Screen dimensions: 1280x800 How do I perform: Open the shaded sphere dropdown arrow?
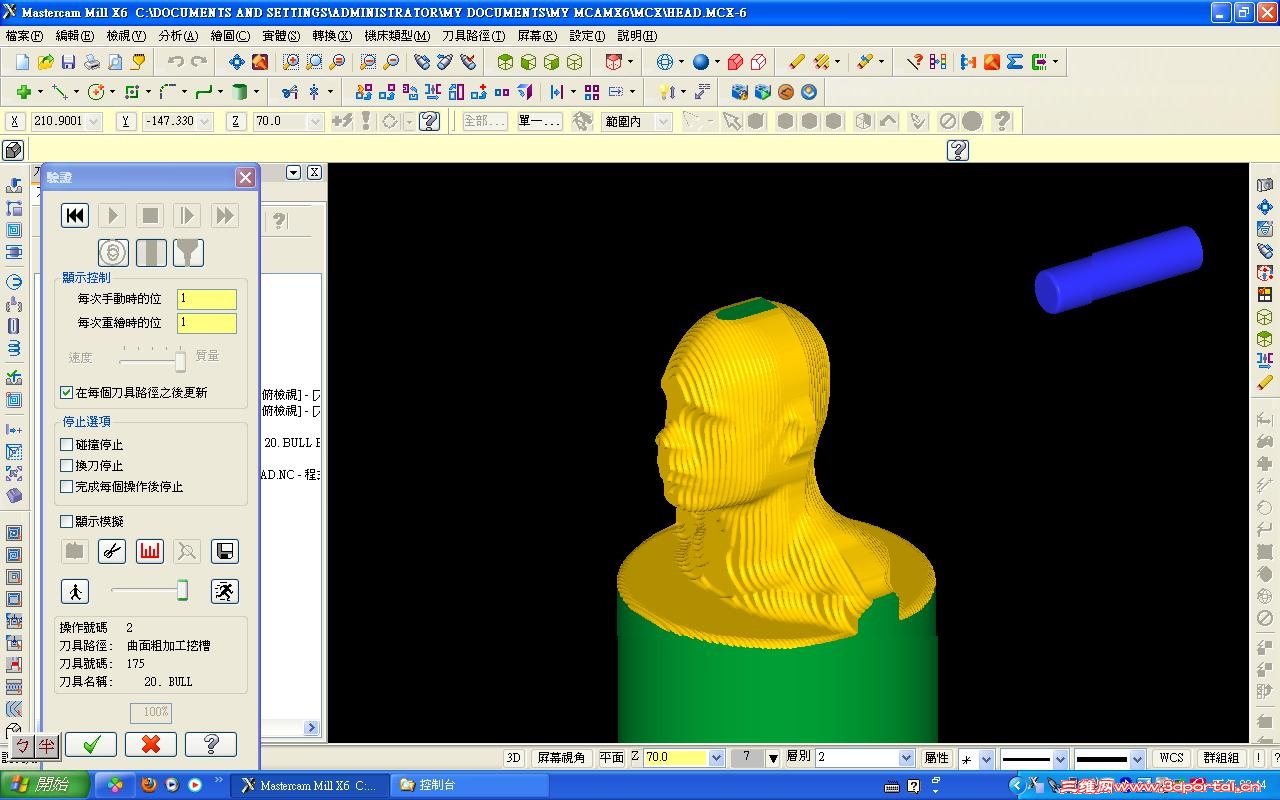[x=716, y=62]
